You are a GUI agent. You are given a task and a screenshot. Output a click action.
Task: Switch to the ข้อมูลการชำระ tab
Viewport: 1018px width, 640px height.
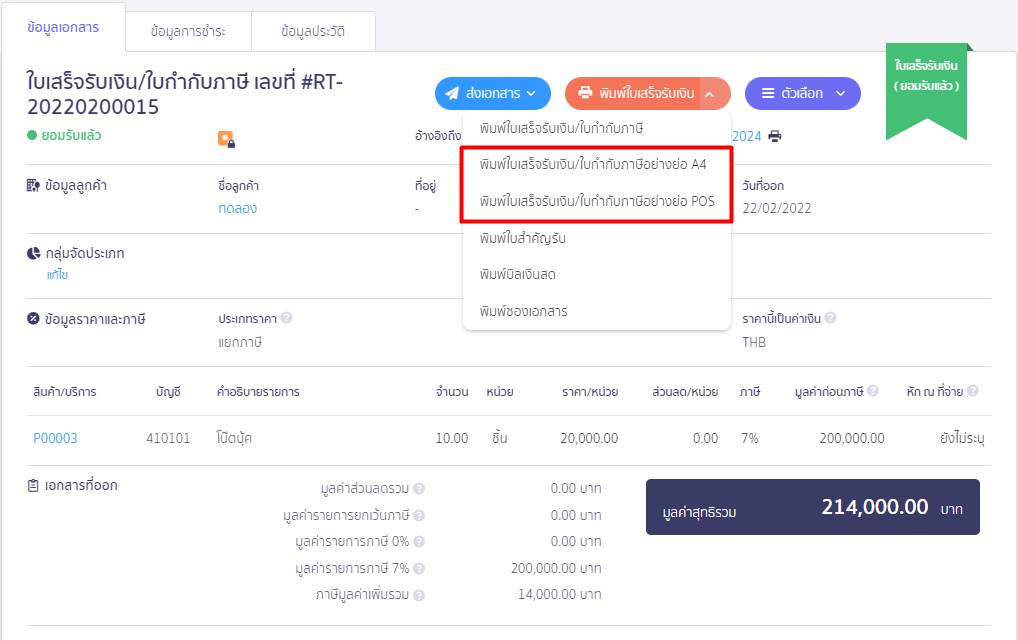[x=188, y=31]
